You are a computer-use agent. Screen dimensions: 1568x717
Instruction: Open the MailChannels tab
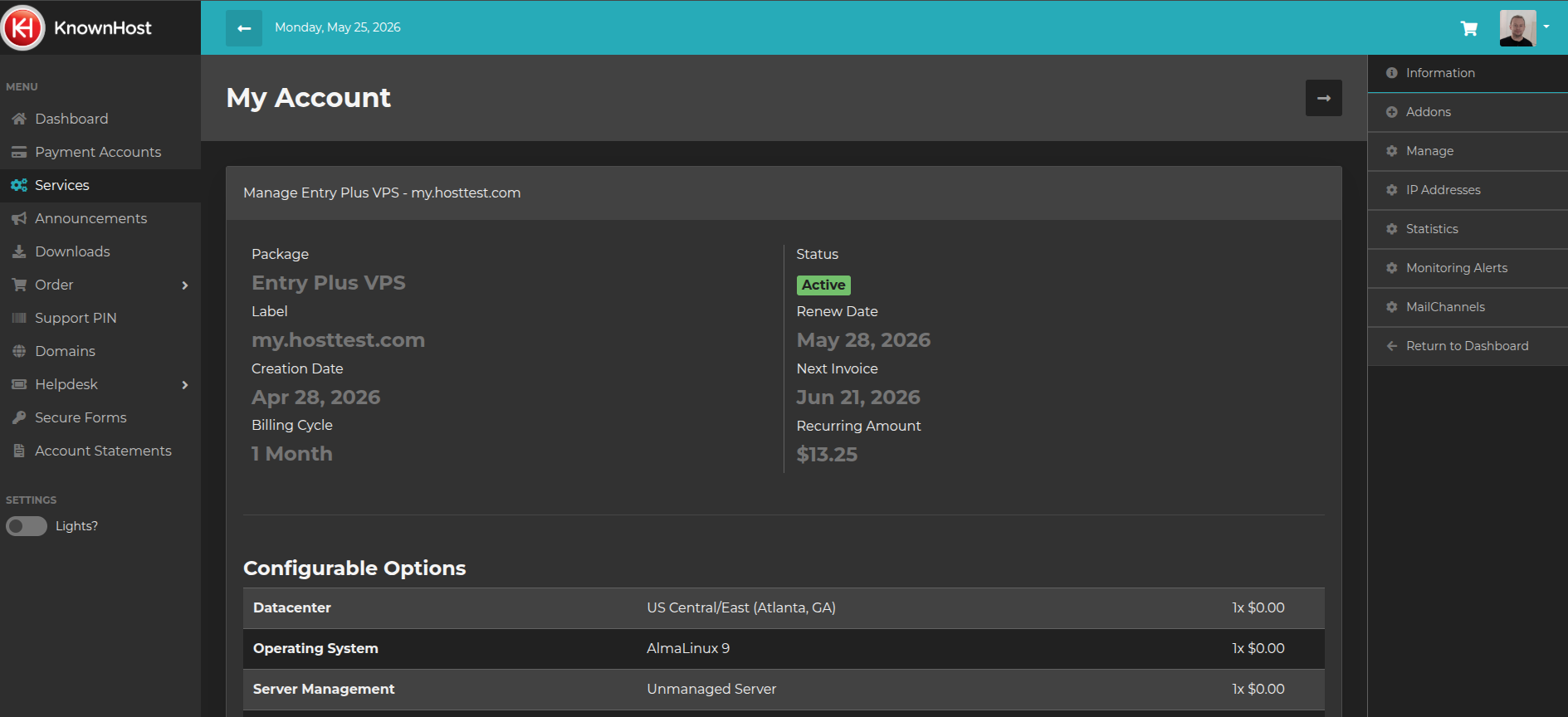[x=1468, y=307]
